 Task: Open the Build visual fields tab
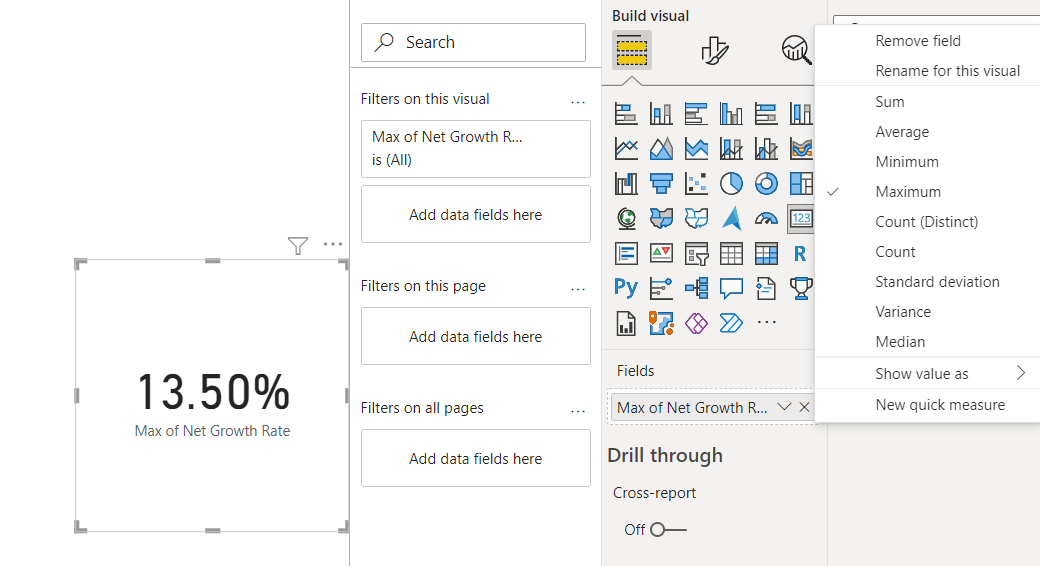tap(631, 50)
